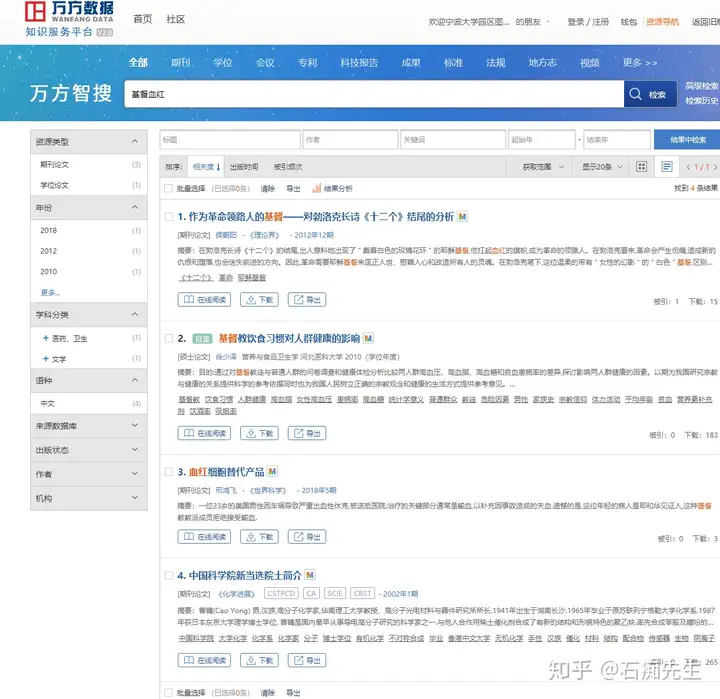Go to previous results page arrow
Viewport: 720px width, 699px height.
point(688,167)
